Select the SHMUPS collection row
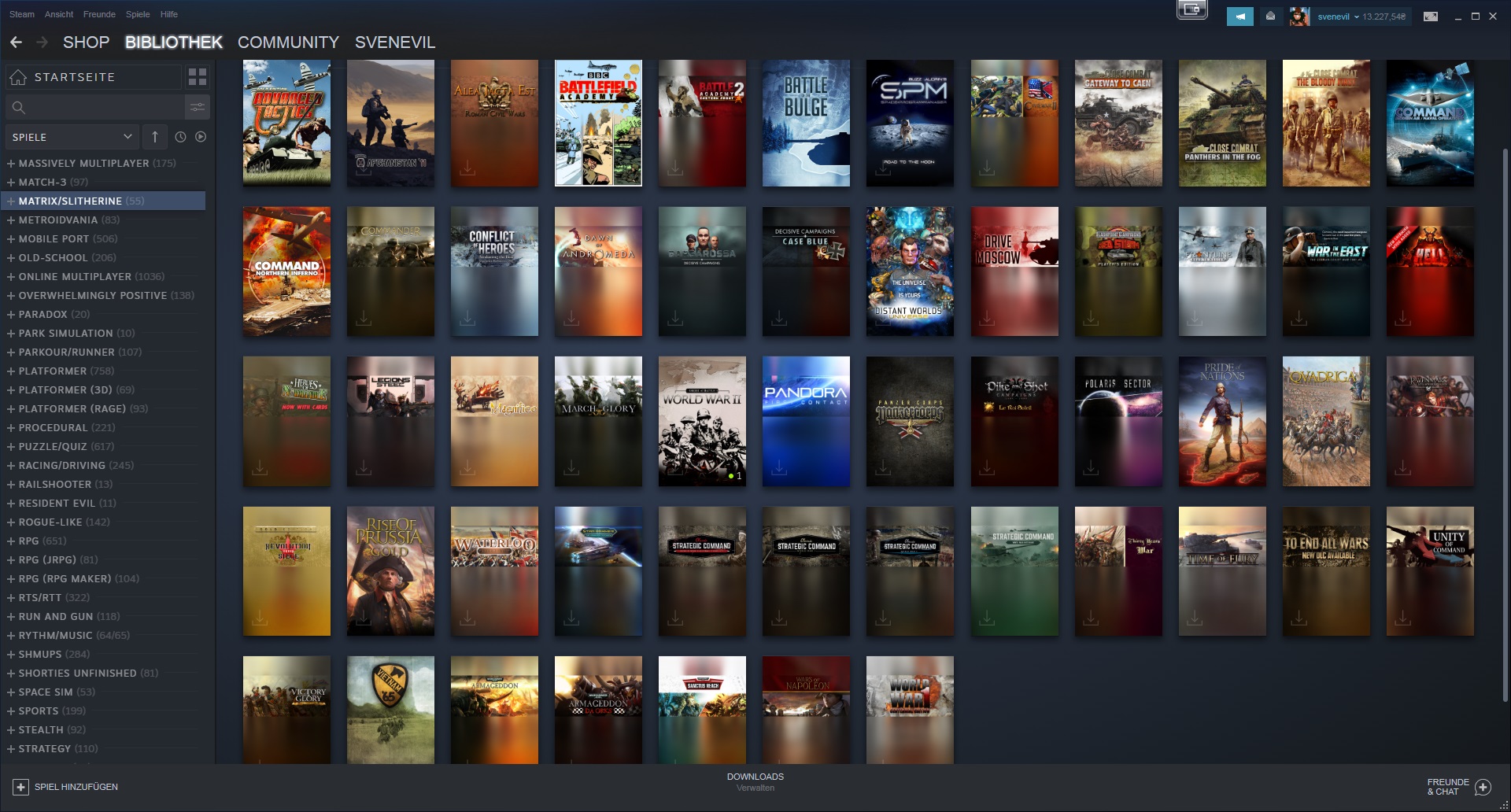 (103, 655)
